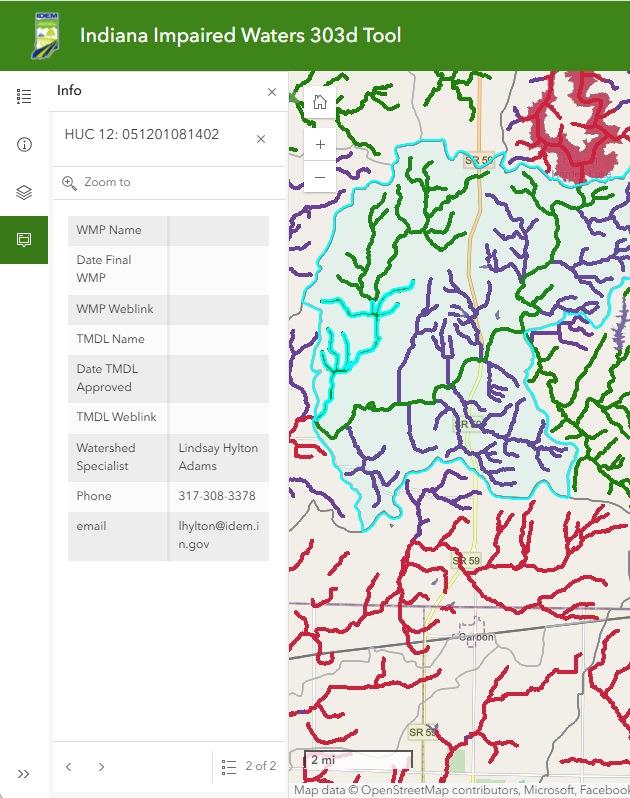Zoom in on the map

tap(320, 144)
